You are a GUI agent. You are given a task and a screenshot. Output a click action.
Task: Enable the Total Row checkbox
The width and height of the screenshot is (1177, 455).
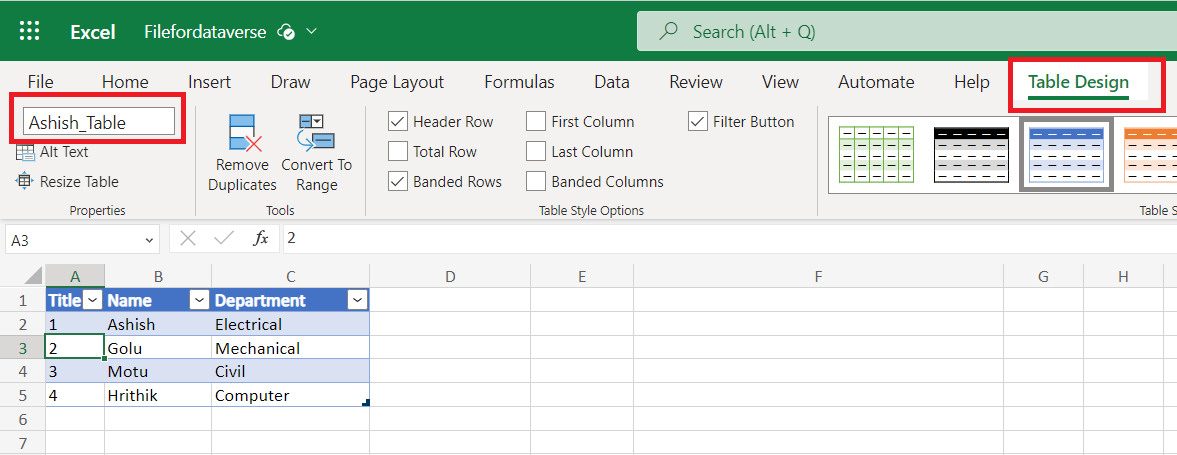click(x=397, y=152)
